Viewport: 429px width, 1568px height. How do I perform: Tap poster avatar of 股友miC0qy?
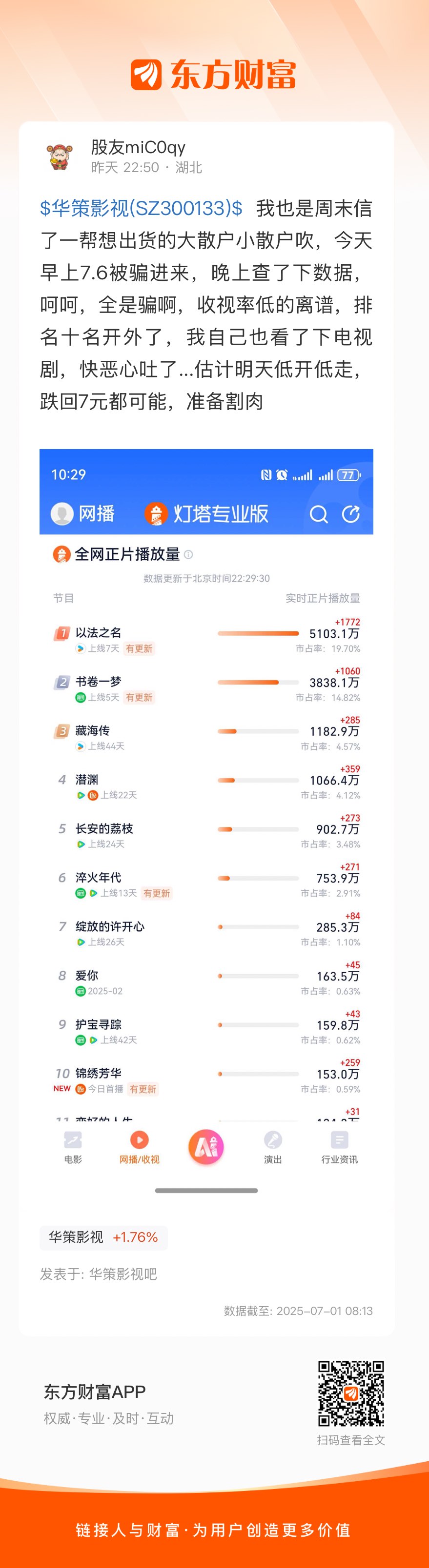point(60,157)
